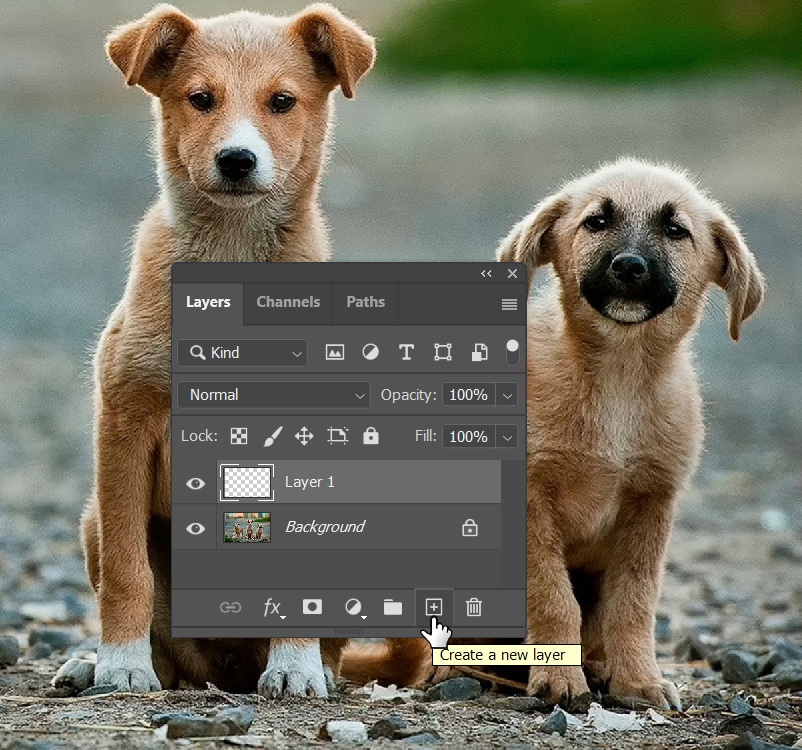Open the Kind filter dropdown

(x=241, y=353)
